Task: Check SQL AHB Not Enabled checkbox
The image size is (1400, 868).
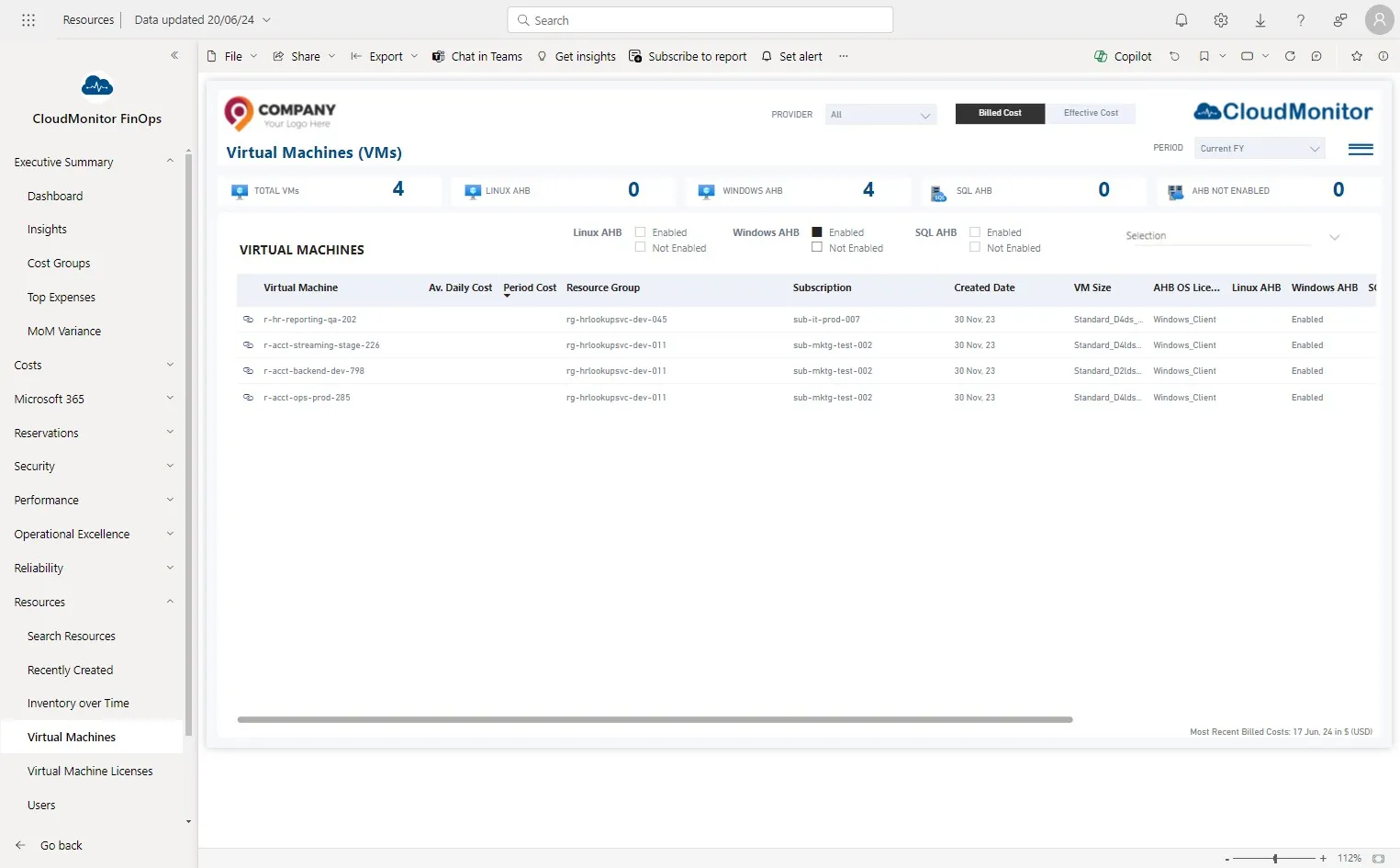Action: (x=975, y=247)
